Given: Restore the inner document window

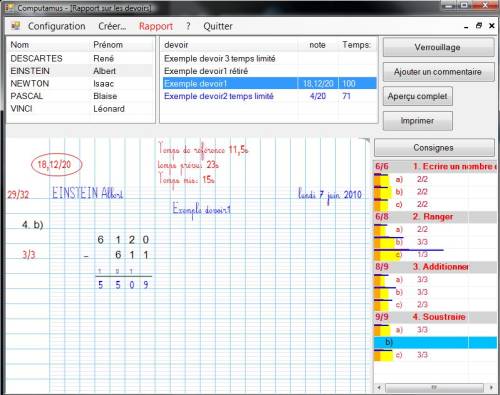Looking at the screenshot, I should [x=479, y=26].
